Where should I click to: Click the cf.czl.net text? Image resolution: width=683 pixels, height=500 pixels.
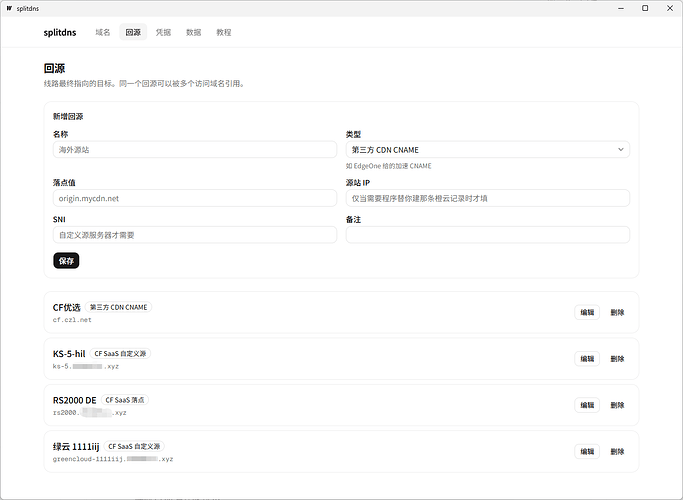pyautogui.click(x=72, y=320)
